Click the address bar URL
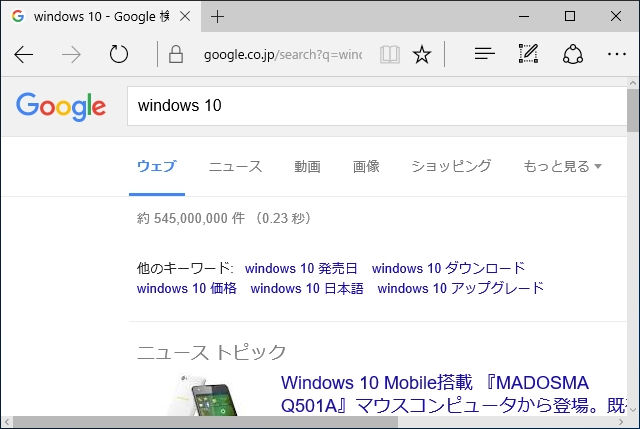 pos(283,54)
